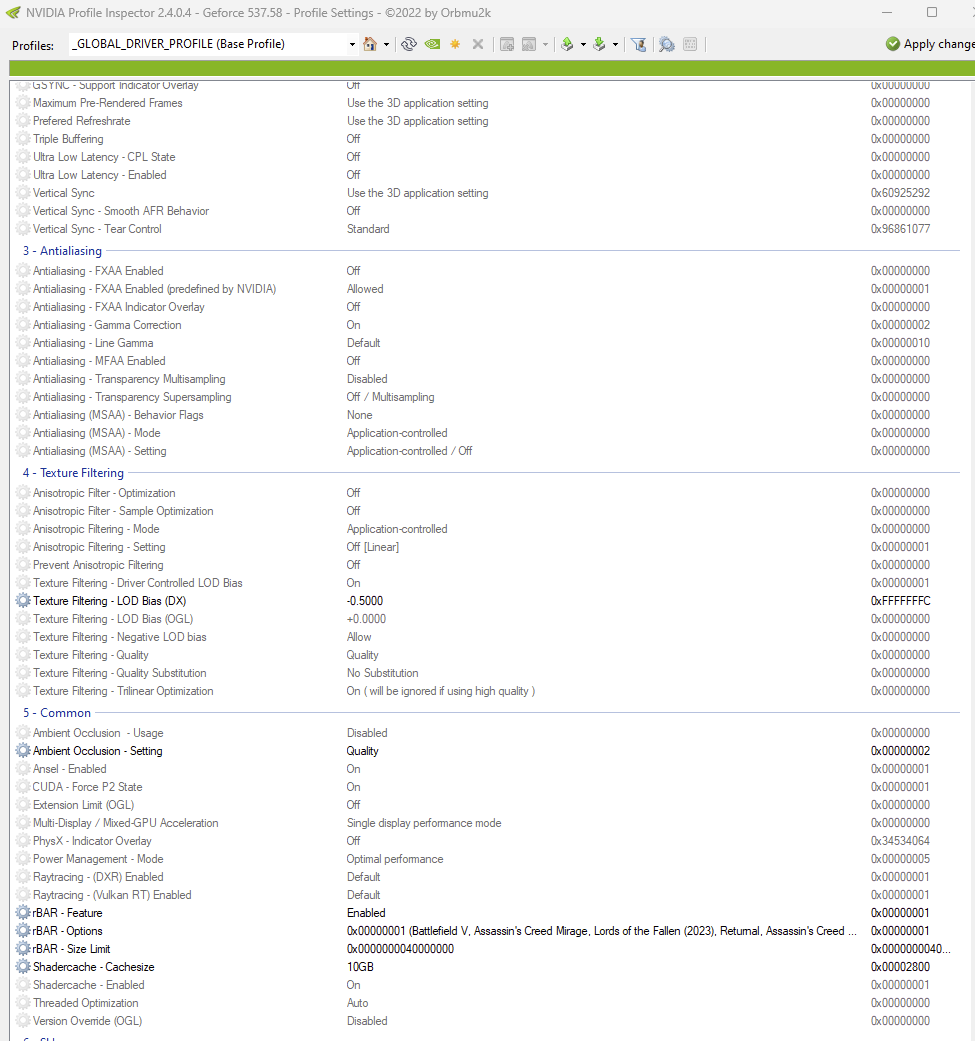Toggle the funnel filter customized settings icon
975x1041 pixels.
(638, 44)
